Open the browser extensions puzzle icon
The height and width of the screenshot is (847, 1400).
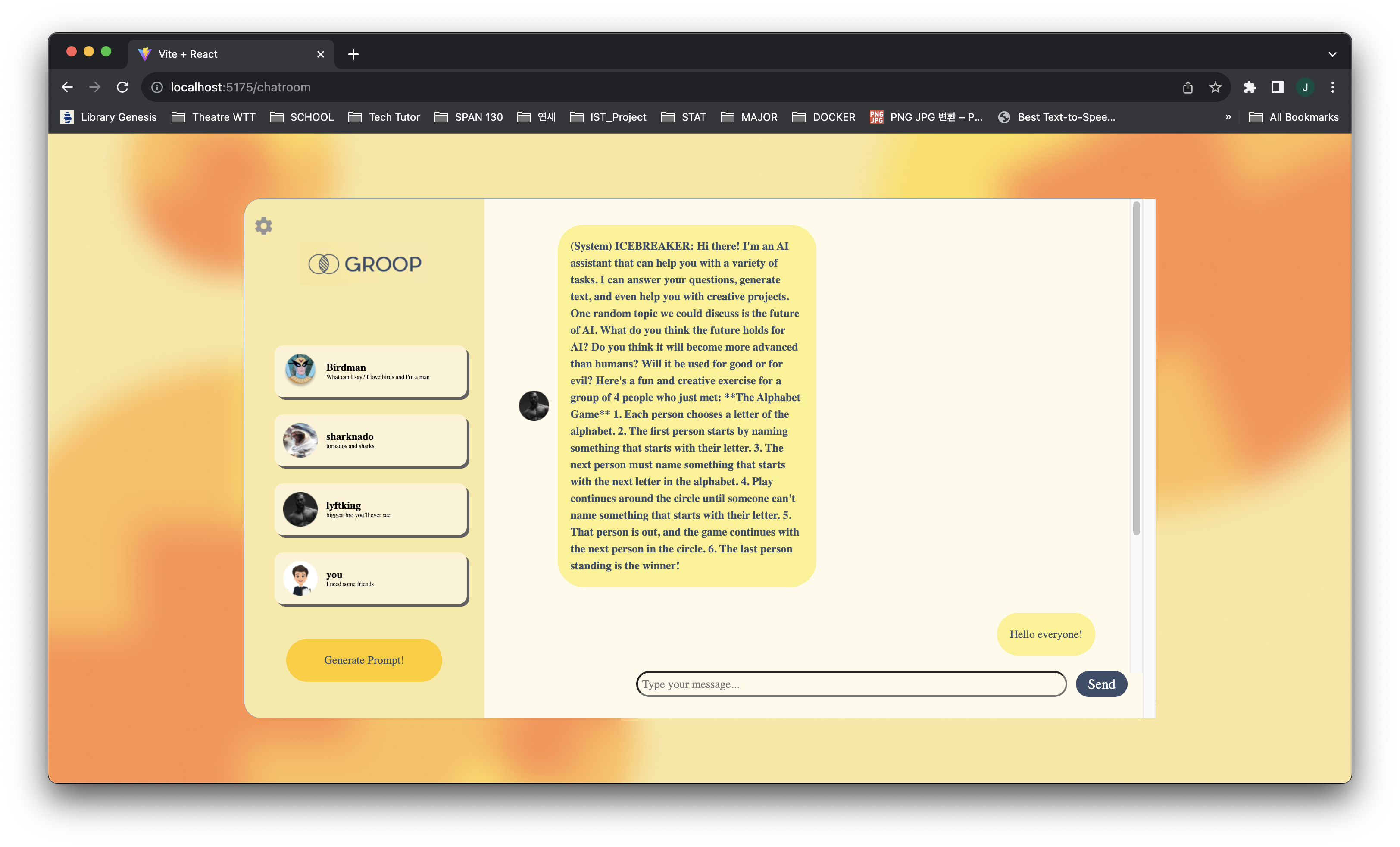pos(1250,87)
